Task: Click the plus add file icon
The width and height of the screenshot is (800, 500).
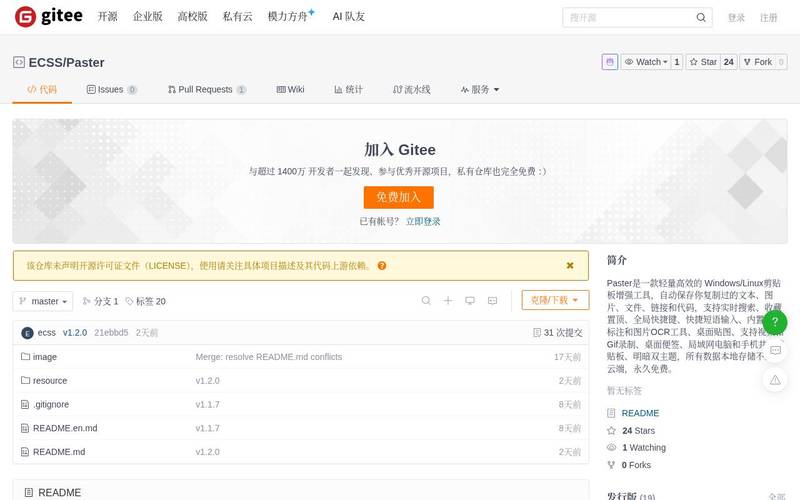Action: (448, 301)
